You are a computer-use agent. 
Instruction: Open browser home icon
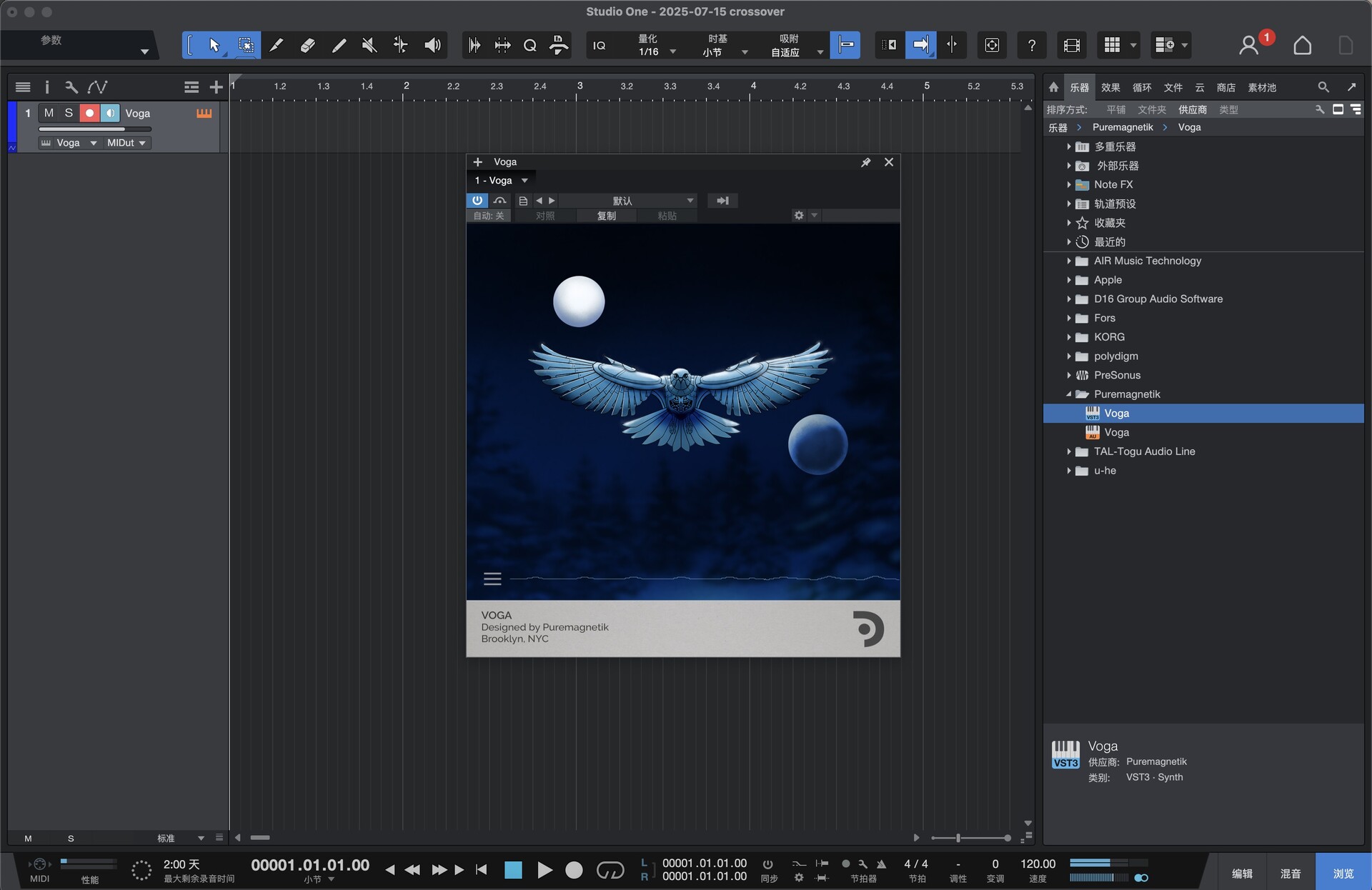1053,87
